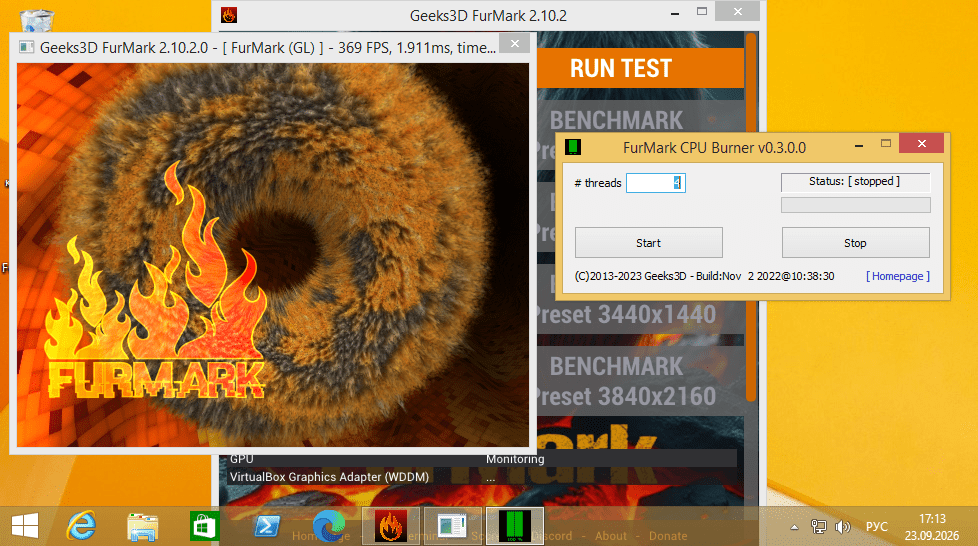978x546 pixels.
Task: Close the FurMark CPU Burner window
Action: [x=922, y=144]
